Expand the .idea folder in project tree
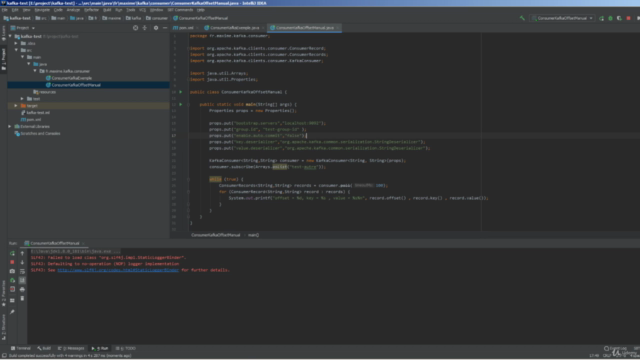640x360 pixels. (x=16, y=43)
